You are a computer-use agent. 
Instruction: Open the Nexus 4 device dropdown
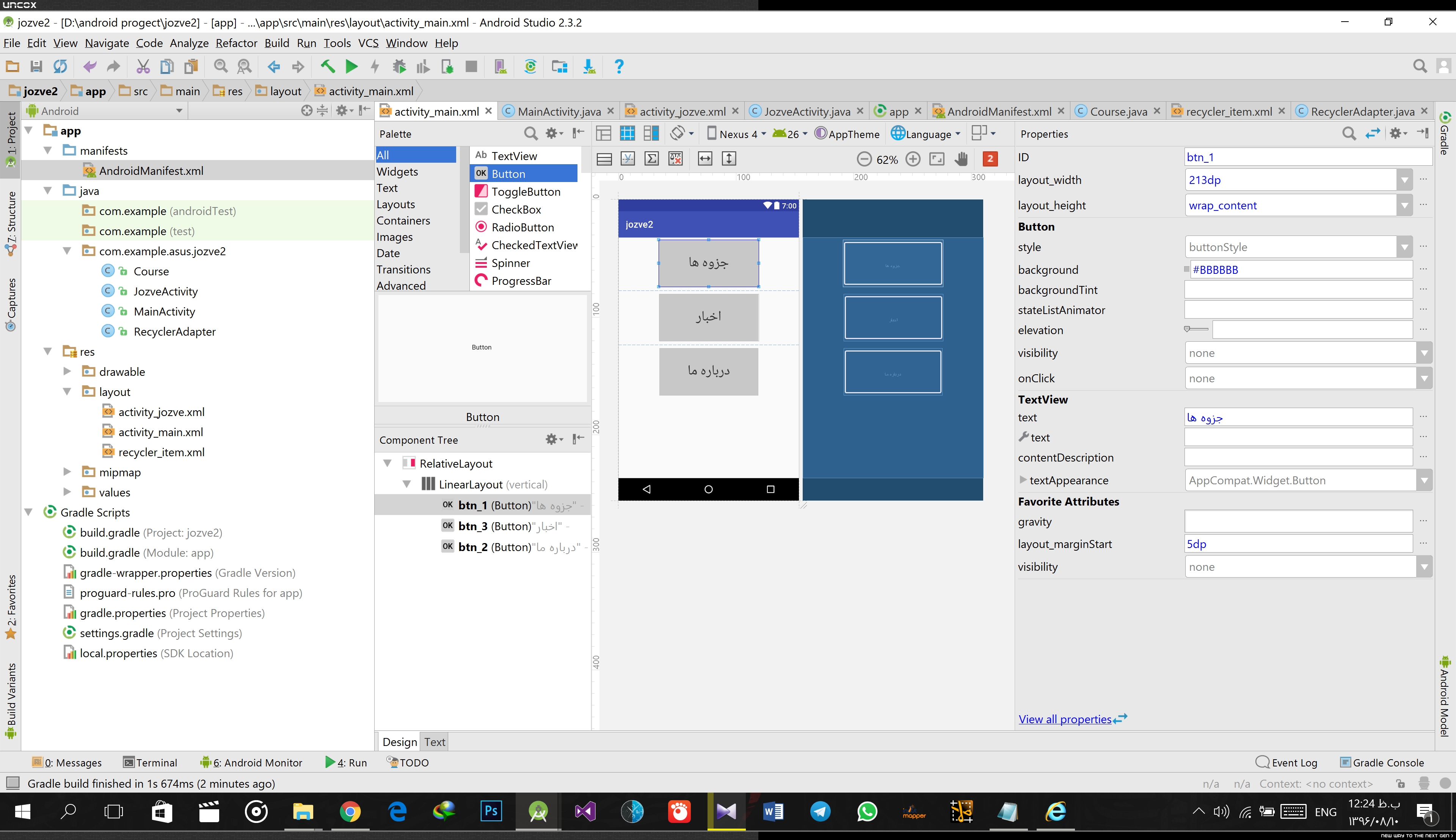coord(737,134)
